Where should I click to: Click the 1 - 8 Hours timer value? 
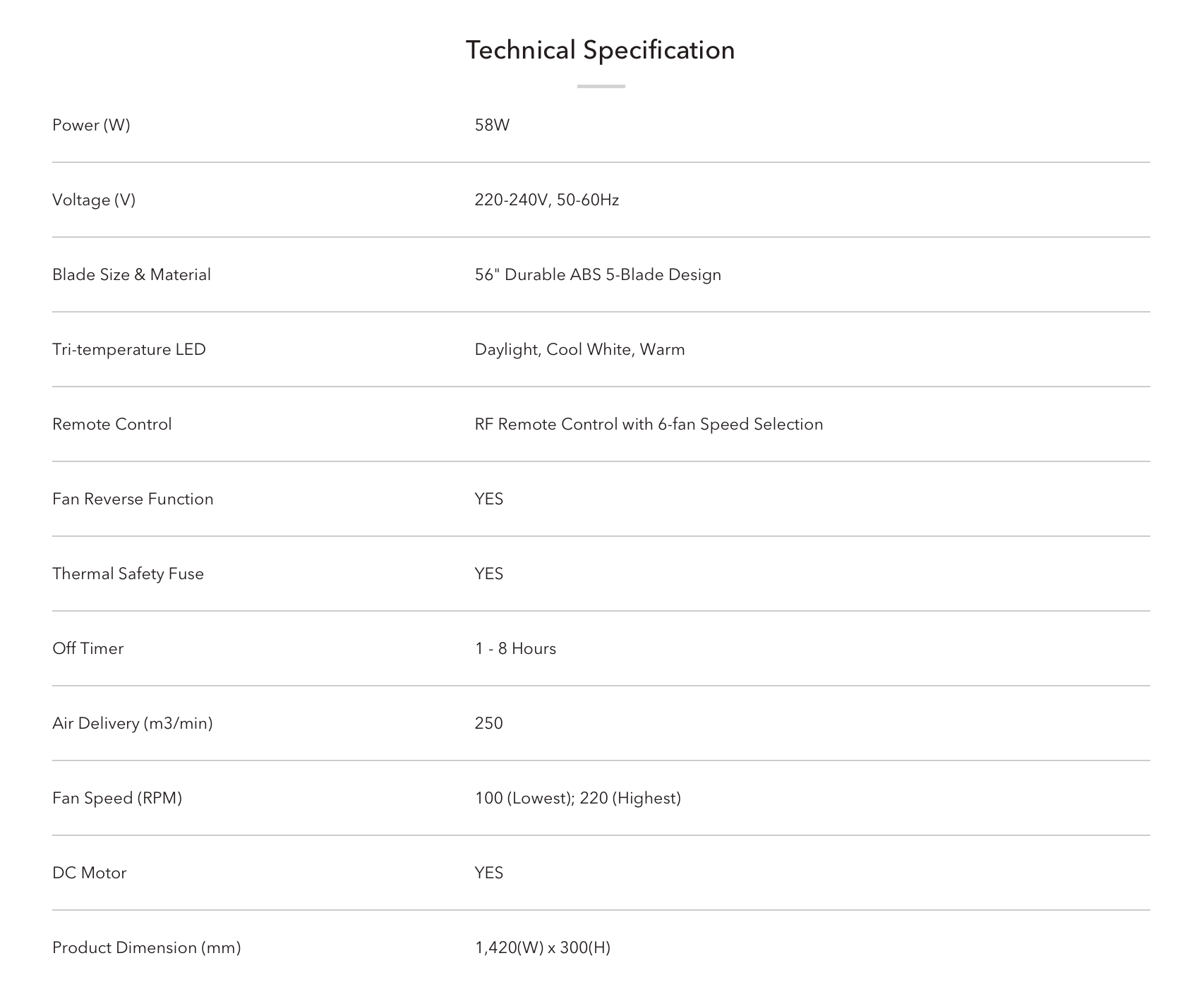tap(515, 649)
